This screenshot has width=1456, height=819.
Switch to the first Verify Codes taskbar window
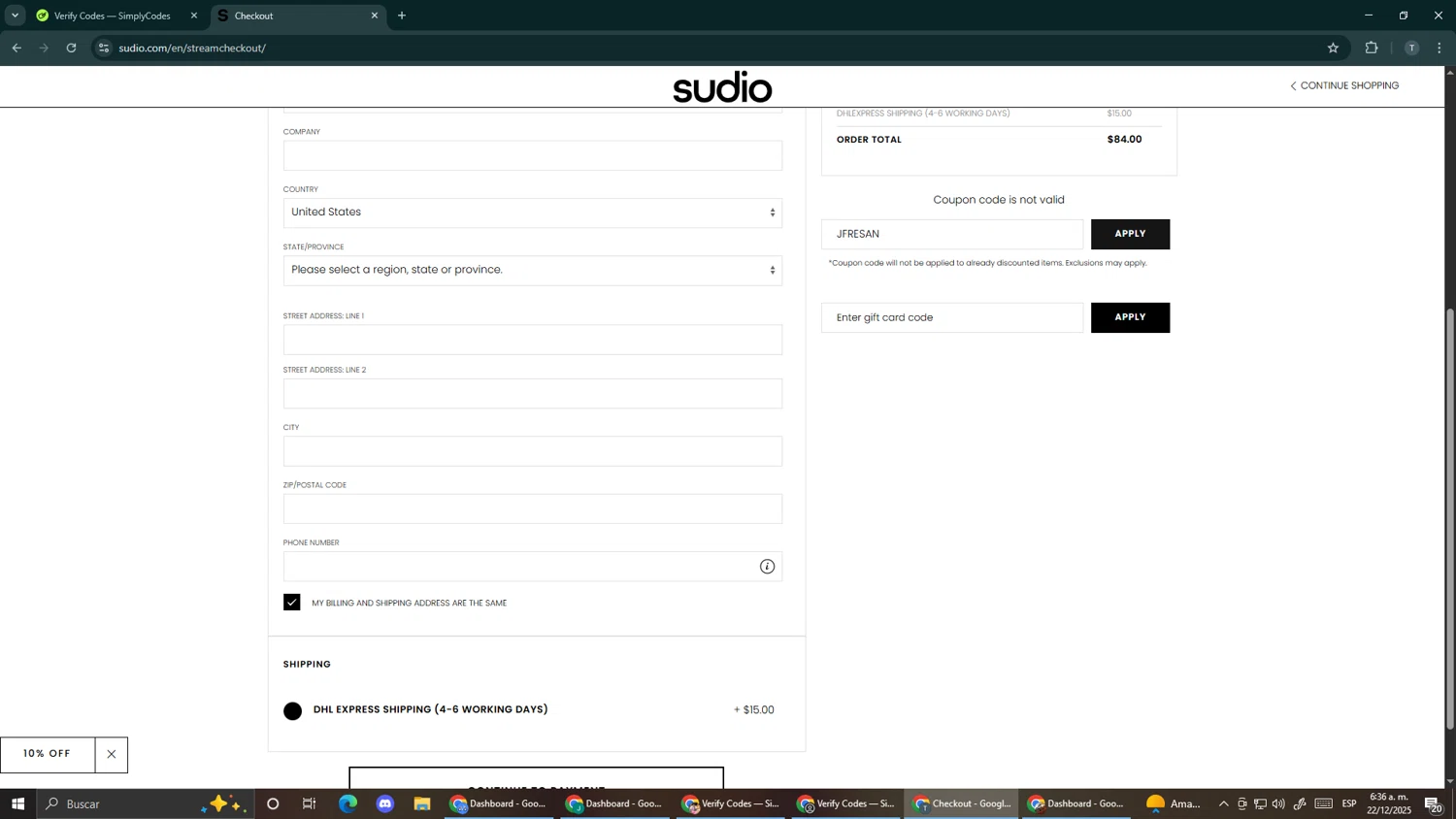point(731,803)
